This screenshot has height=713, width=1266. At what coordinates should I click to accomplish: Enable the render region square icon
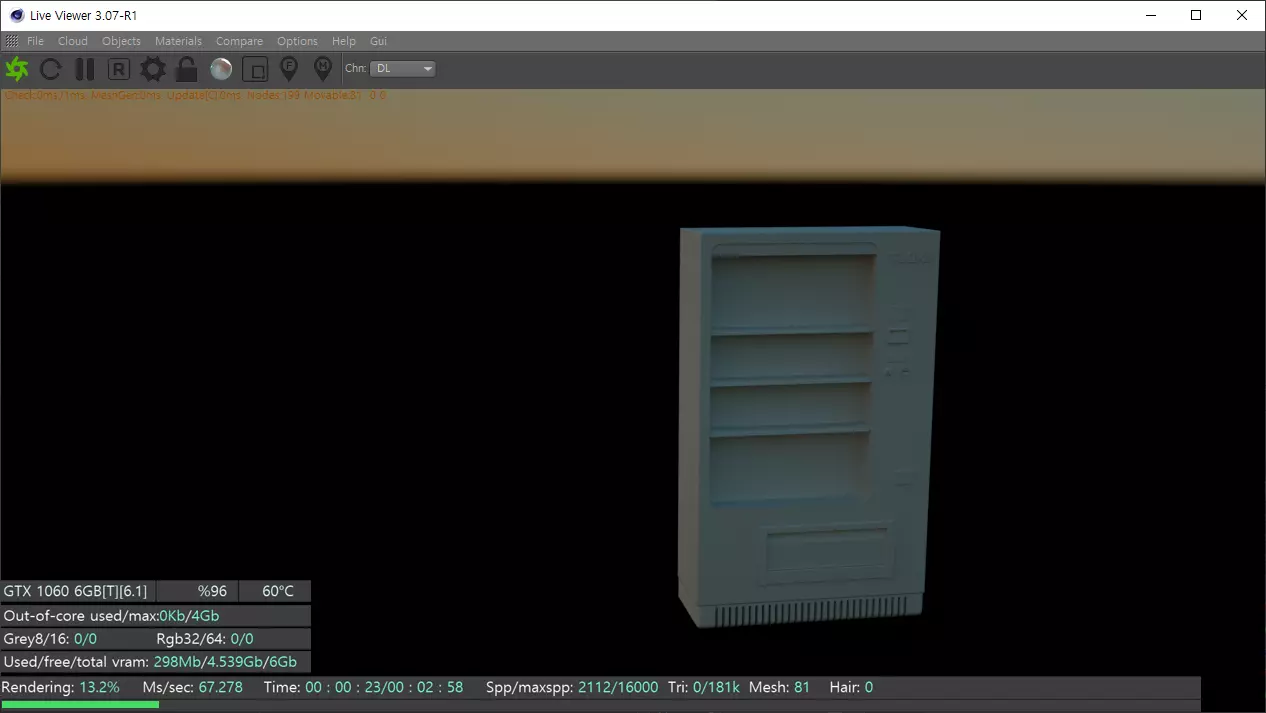[255, 69]
